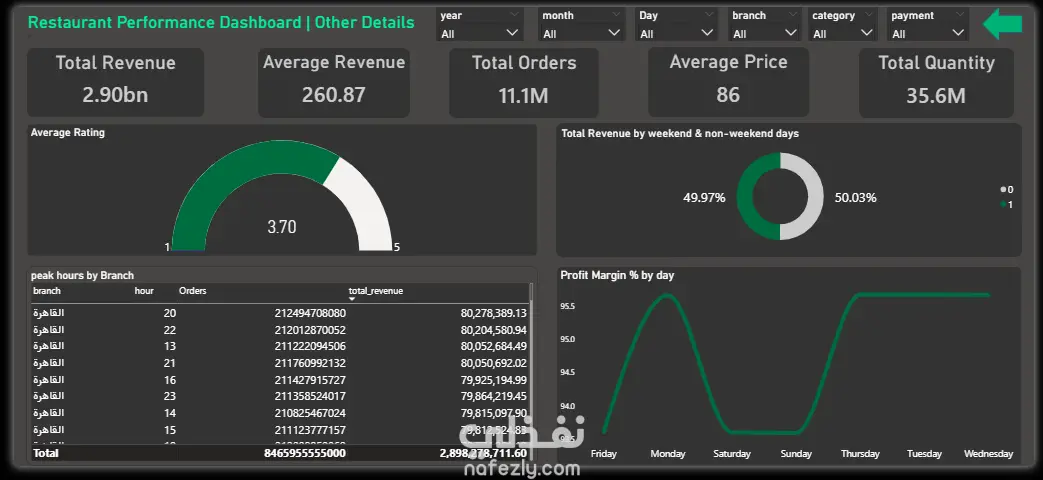
Task: Click Wednesday on the profit margin axis
Action: coord(988,454)
